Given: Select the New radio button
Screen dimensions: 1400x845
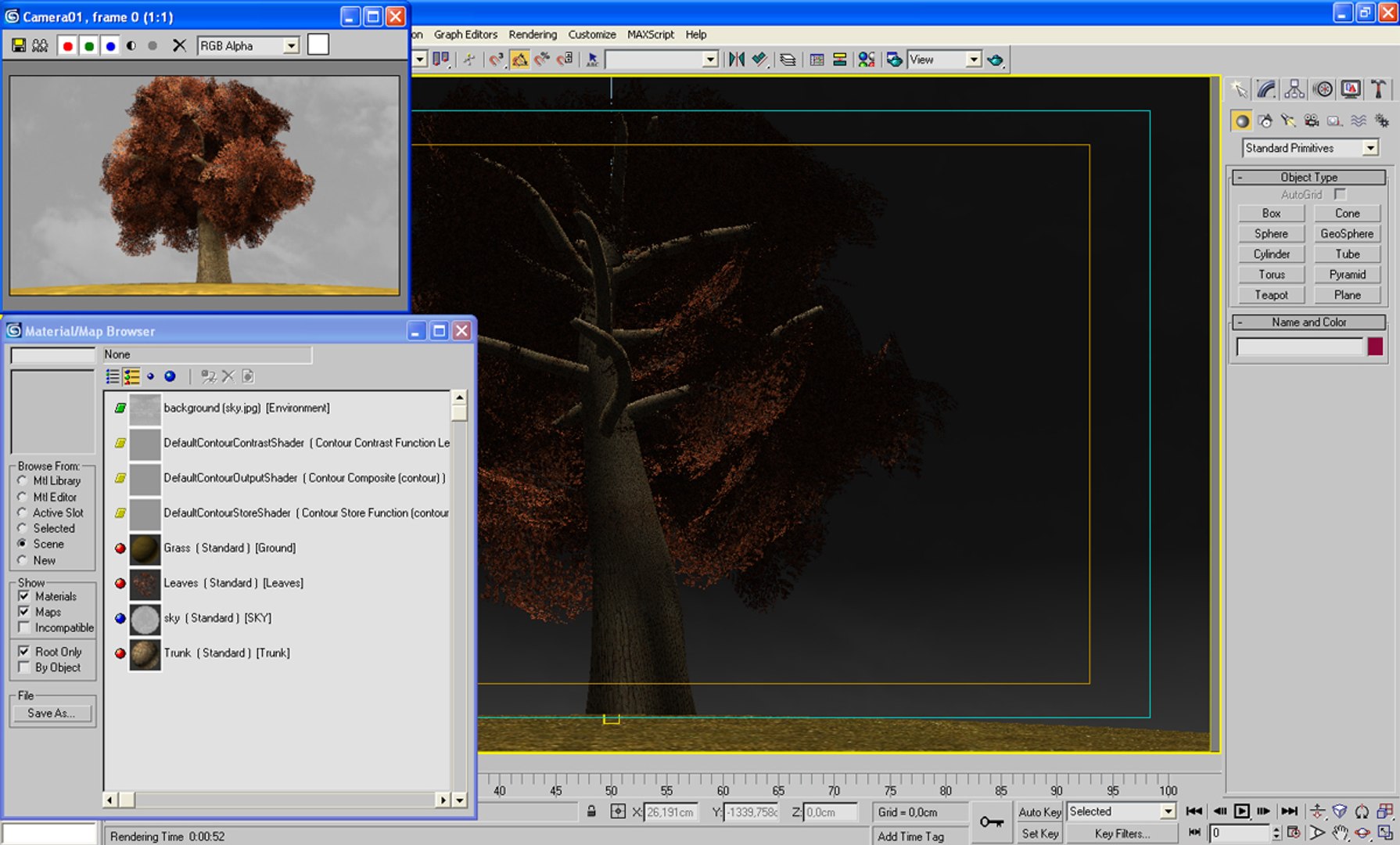Looking at the screenshot, I should [x=23, y=560].
